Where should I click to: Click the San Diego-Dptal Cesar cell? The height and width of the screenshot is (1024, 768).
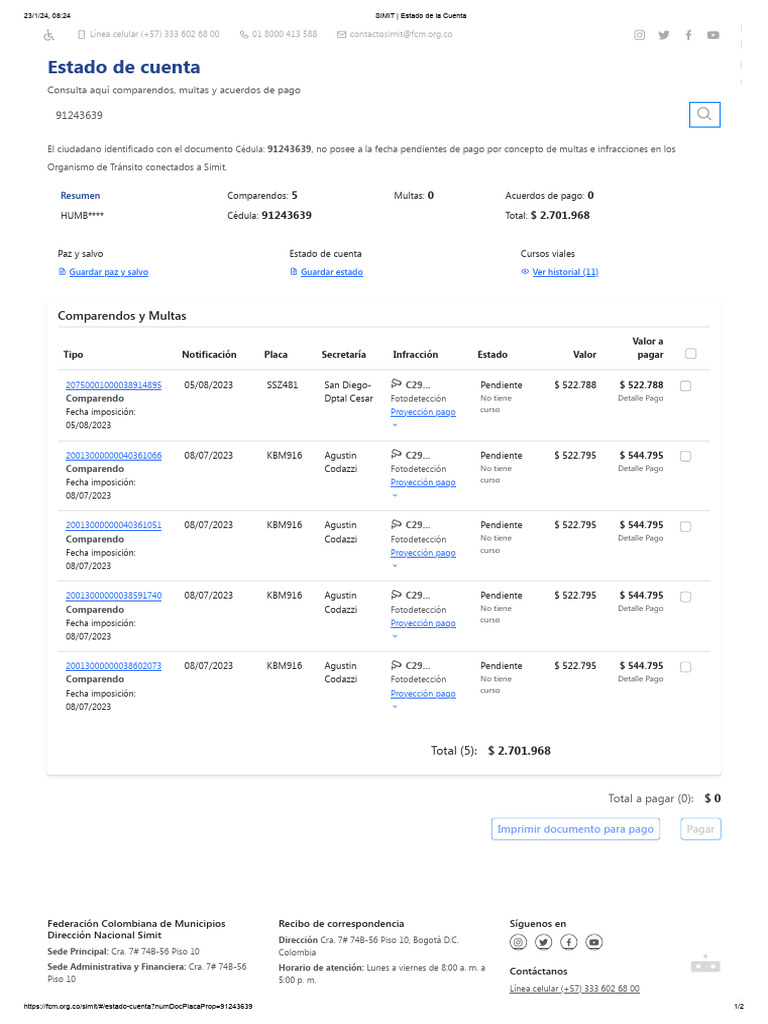click(349, 392)
